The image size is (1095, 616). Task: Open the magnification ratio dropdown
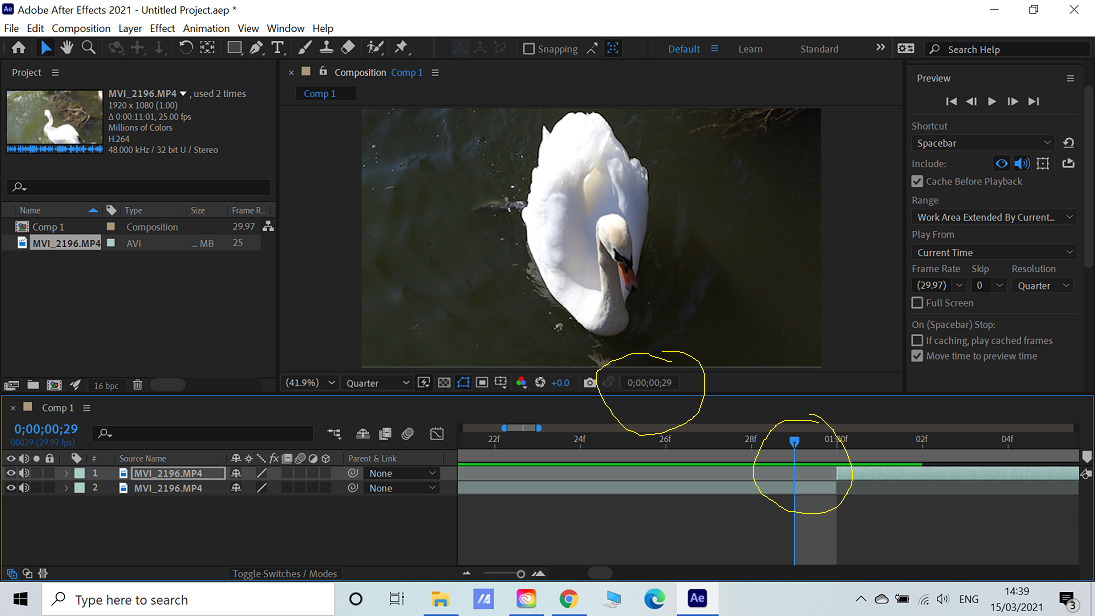pyautogui.click(x=310, y=382)
